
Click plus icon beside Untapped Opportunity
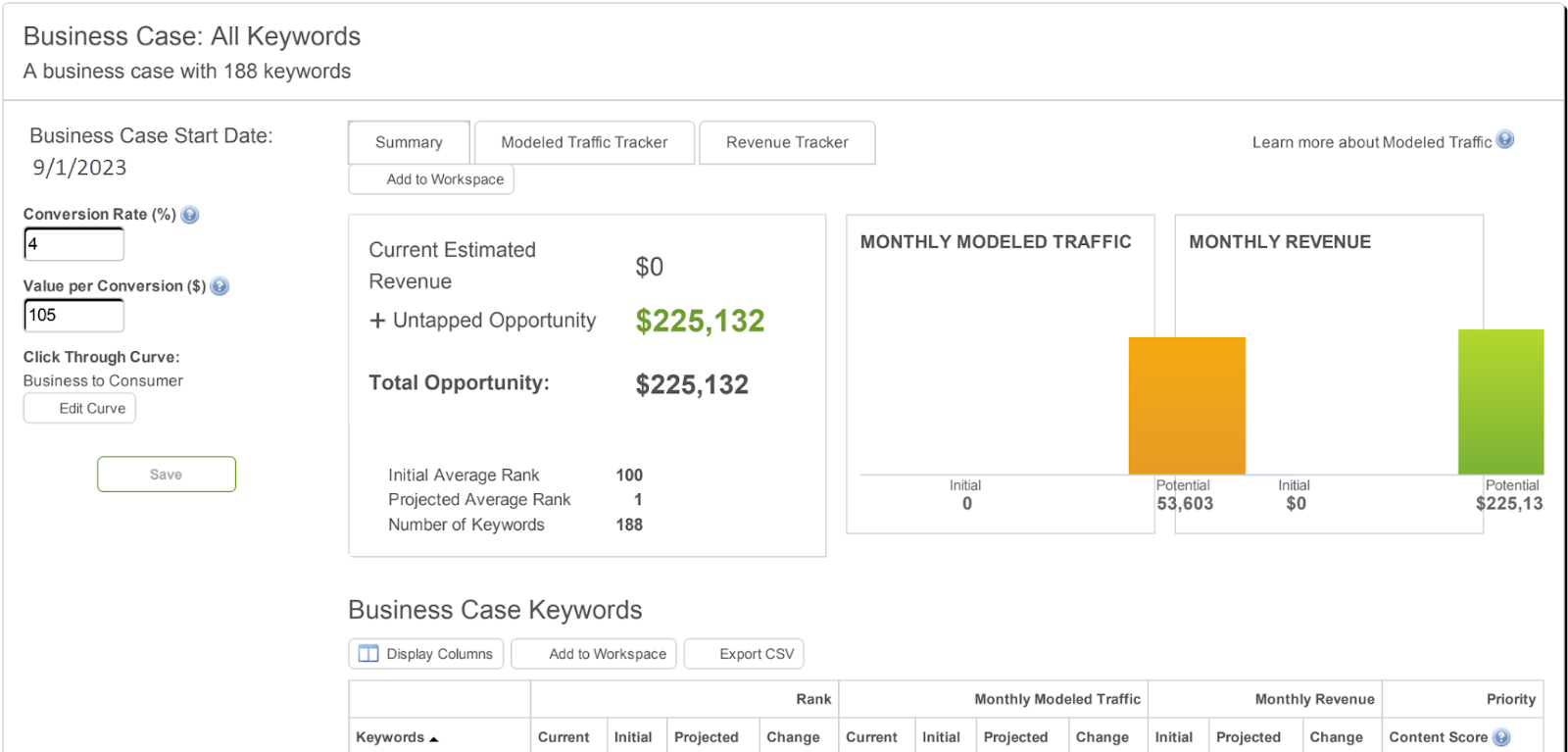377,321
